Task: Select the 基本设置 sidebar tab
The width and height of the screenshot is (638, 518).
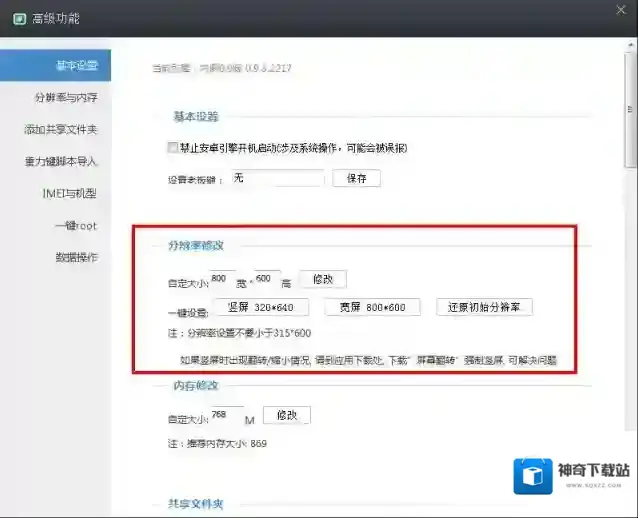Action: click(x=76, y=66)
